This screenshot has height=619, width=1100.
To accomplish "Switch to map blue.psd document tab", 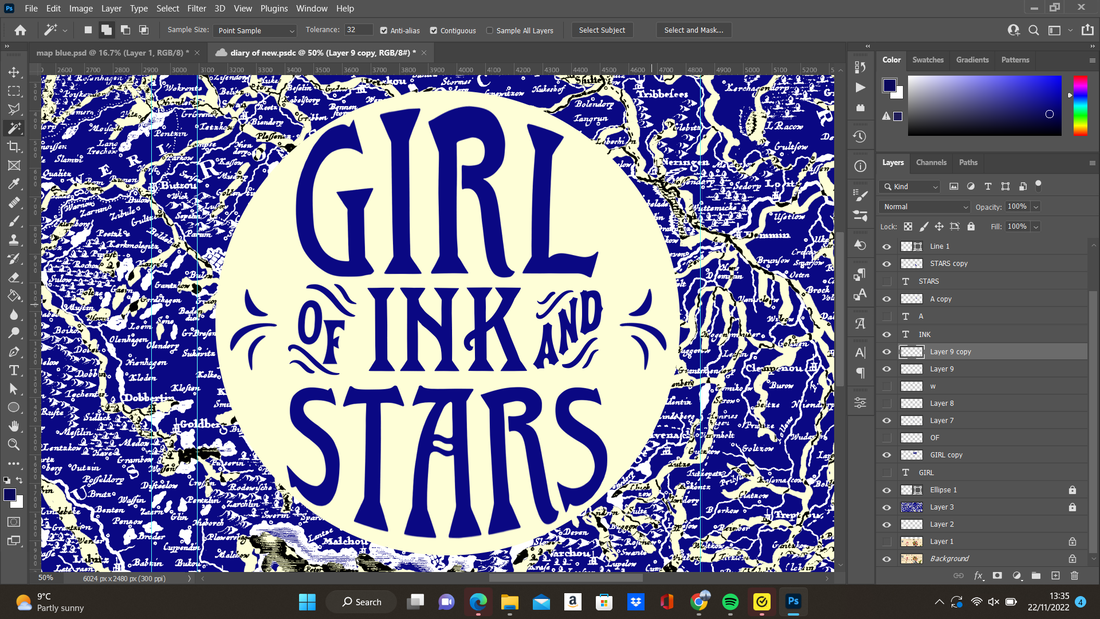I will [x=112, y=53].
